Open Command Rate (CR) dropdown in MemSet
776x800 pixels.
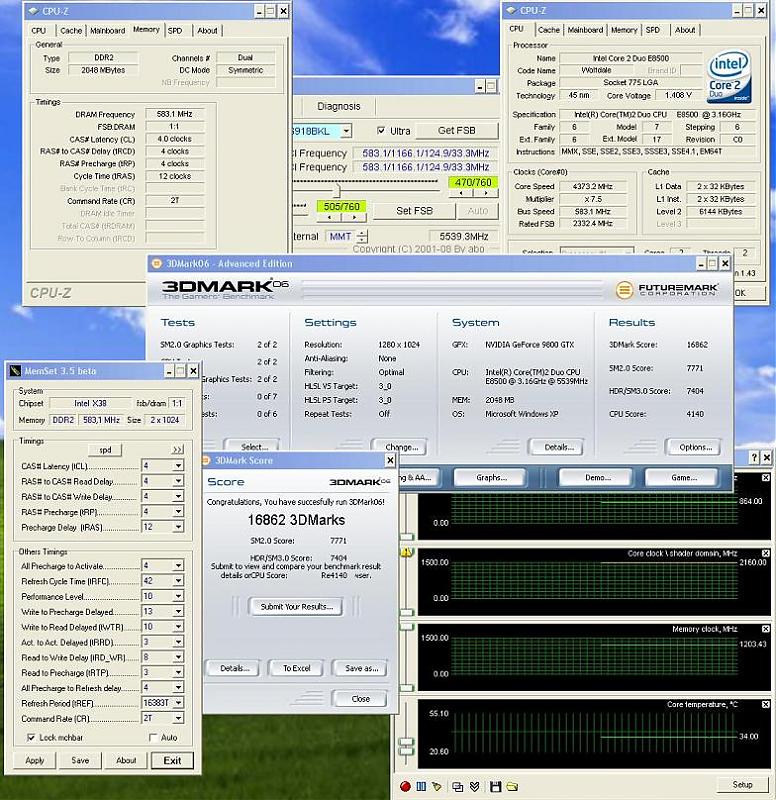[178, 718]
